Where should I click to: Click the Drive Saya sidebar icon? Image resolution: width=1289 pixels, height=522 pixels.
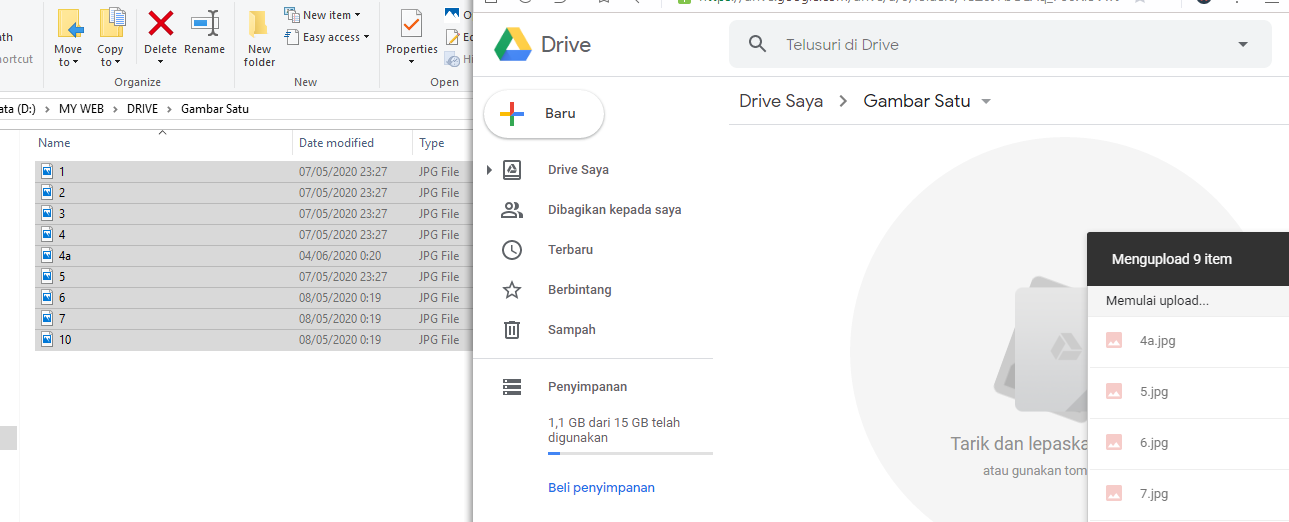tap(512, 170)
